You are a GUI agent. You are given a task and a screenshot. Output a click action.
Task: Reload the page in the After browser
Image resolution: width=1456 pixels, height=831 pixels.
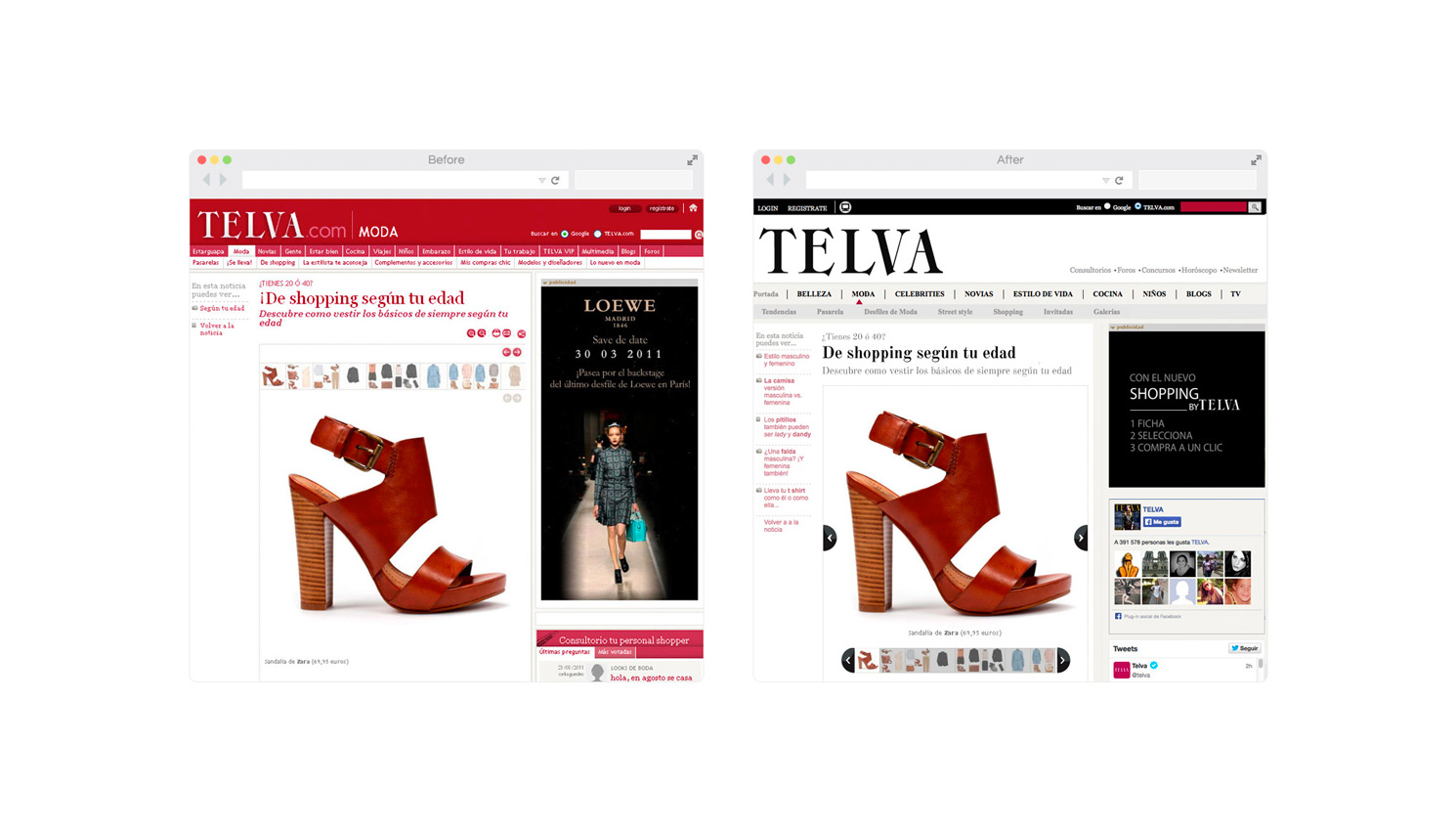coord(1119,181)
